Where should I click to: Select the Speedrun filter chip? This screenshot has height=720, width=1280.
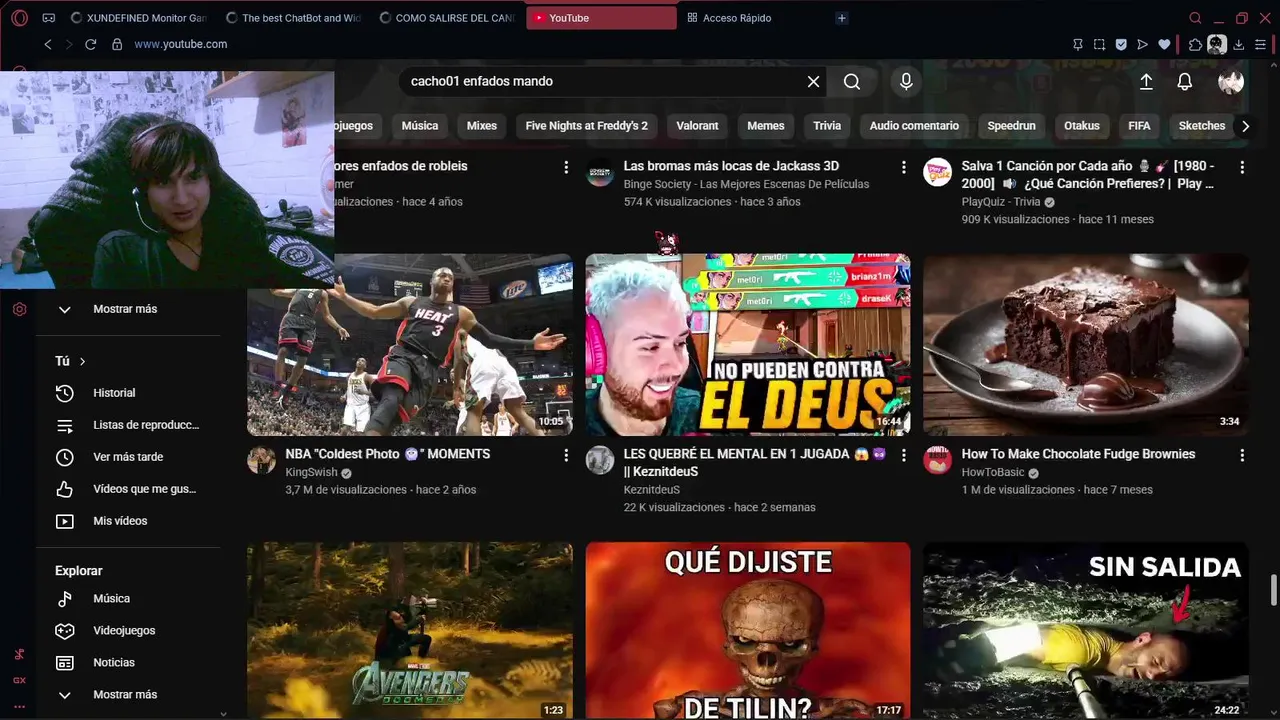(1011, 126)
